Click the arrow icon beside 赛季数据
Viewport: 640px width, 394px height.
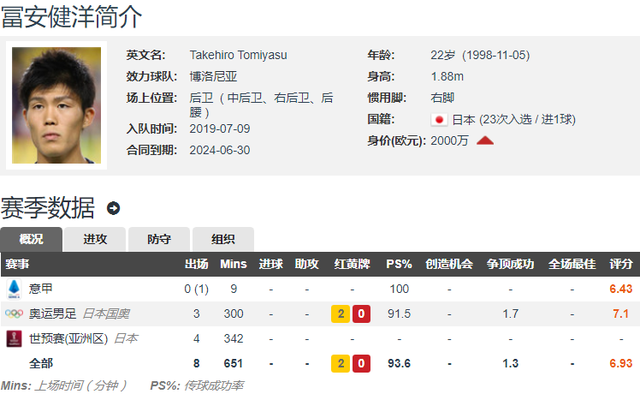point(113,208)
